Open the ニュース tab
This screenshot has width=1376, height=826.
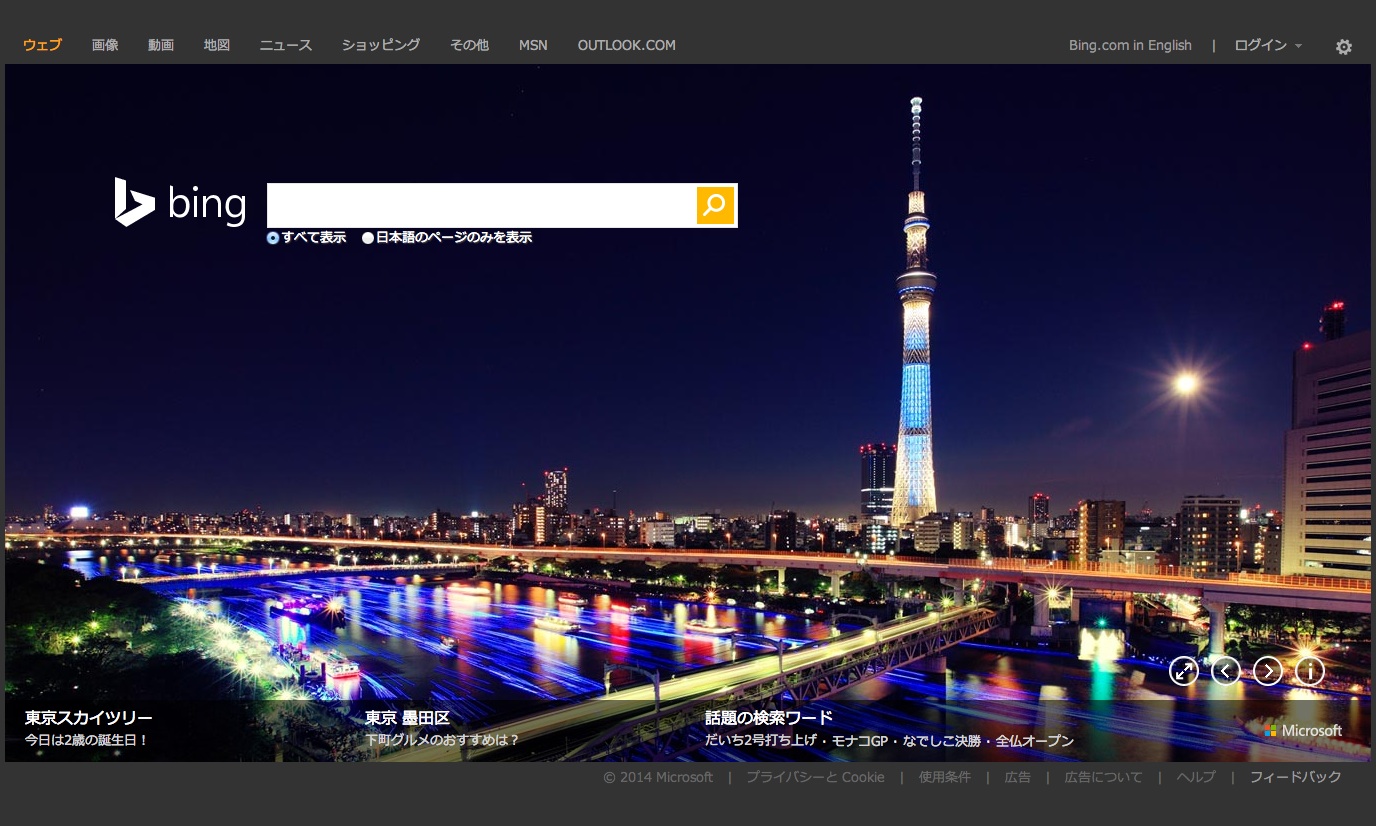[286, 45]
